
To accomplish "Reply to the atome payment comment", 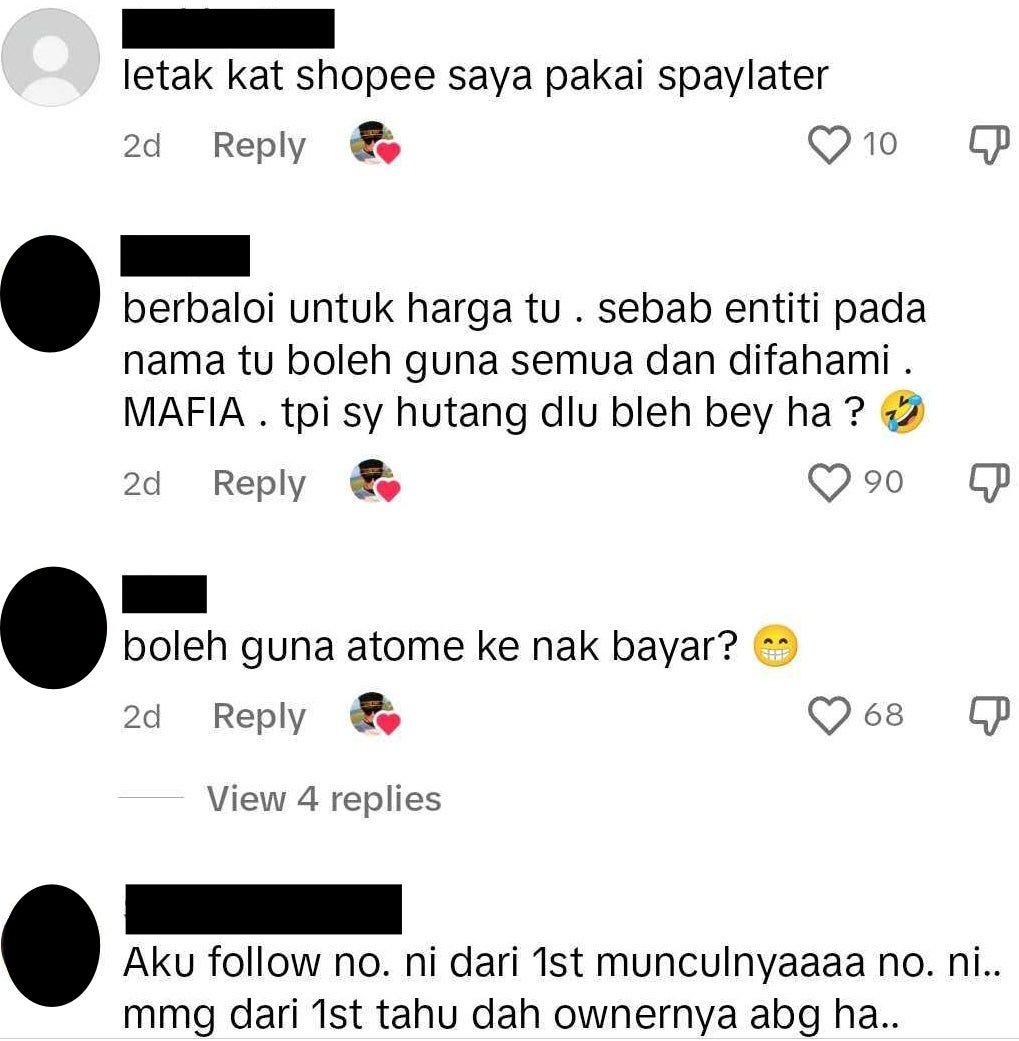I will click(259, 716).
